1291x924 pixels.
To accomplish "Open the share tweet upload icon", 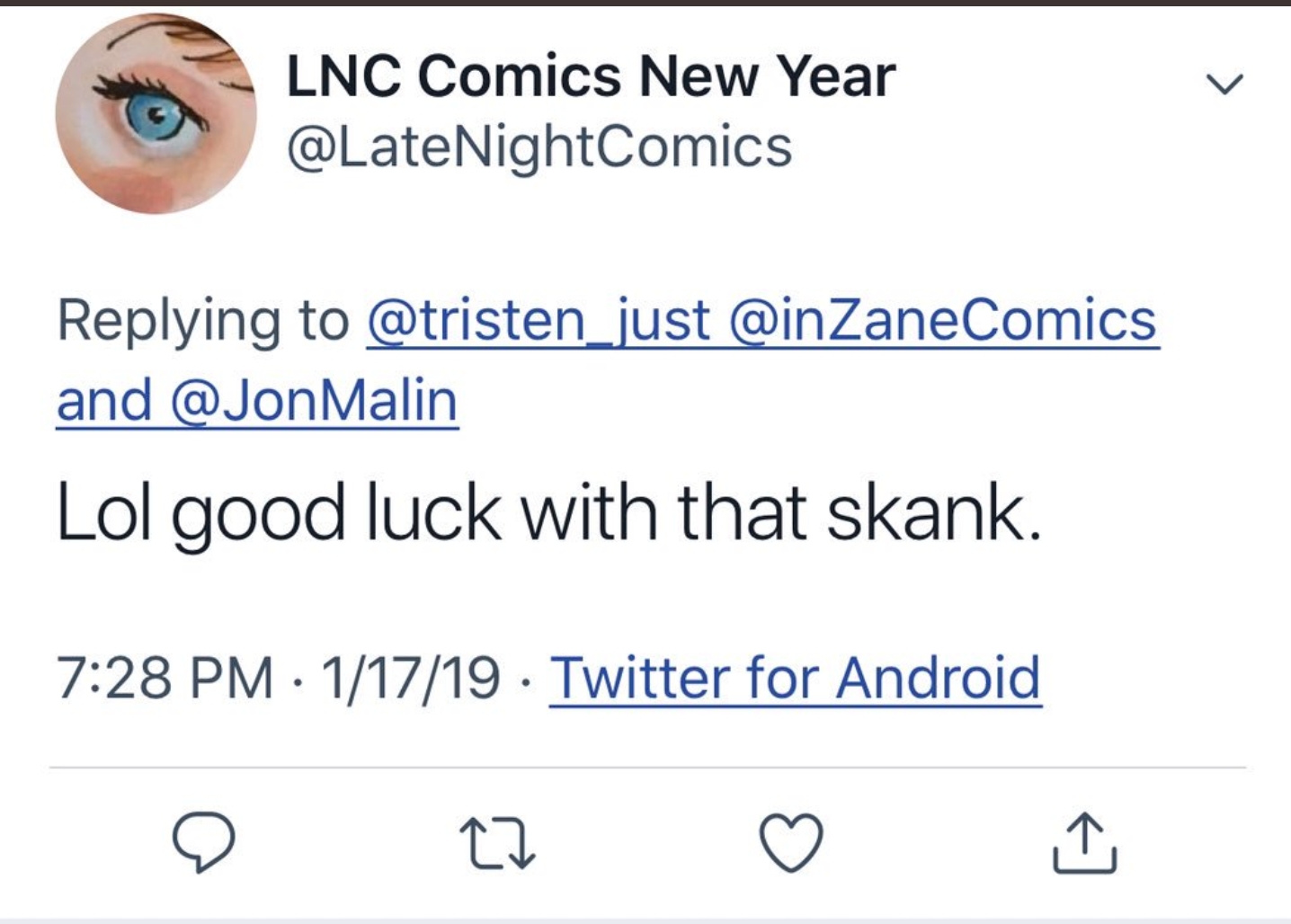I will click(x=1084, y=843).
